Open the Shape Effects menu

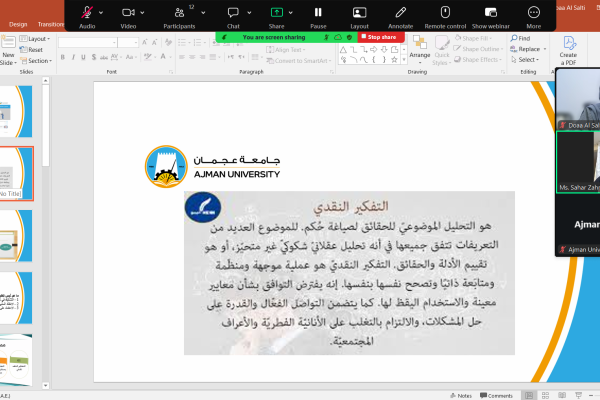(x=478, y=60)
